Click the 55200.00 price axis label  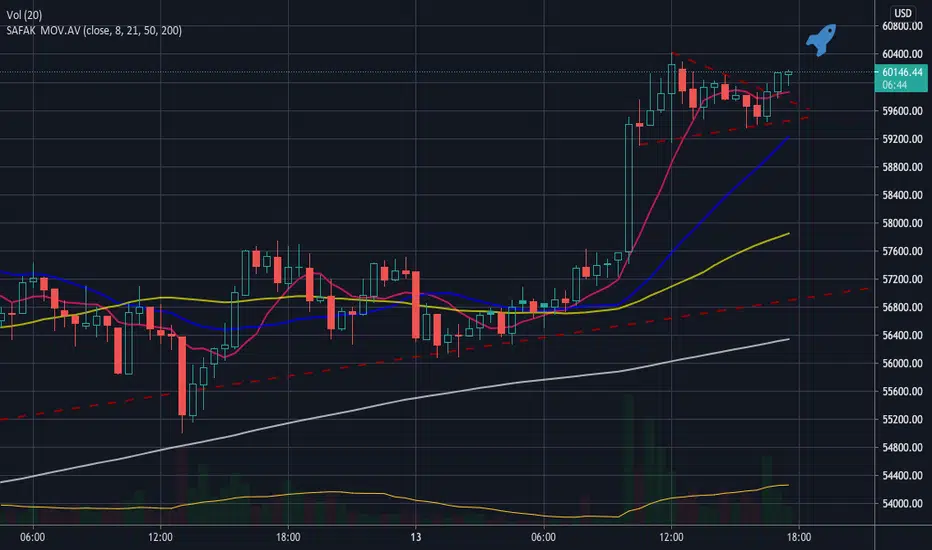coord(902,419)
